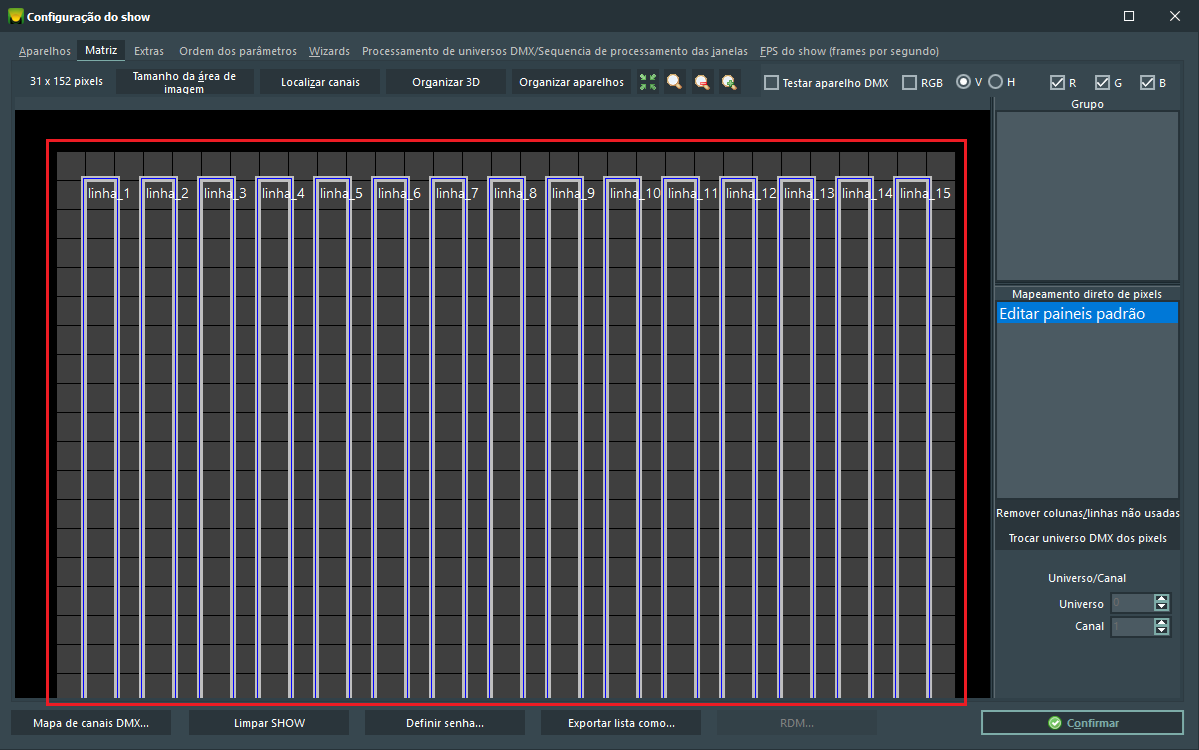
Task: Open the FPS do show tab
Action: click(x=848, y=51)
